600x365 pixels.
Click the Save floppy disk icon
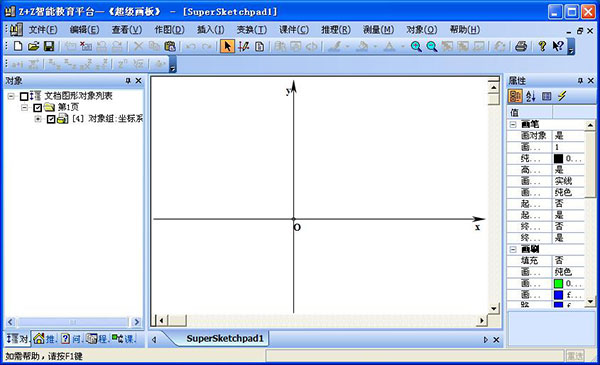click(49, 46)
